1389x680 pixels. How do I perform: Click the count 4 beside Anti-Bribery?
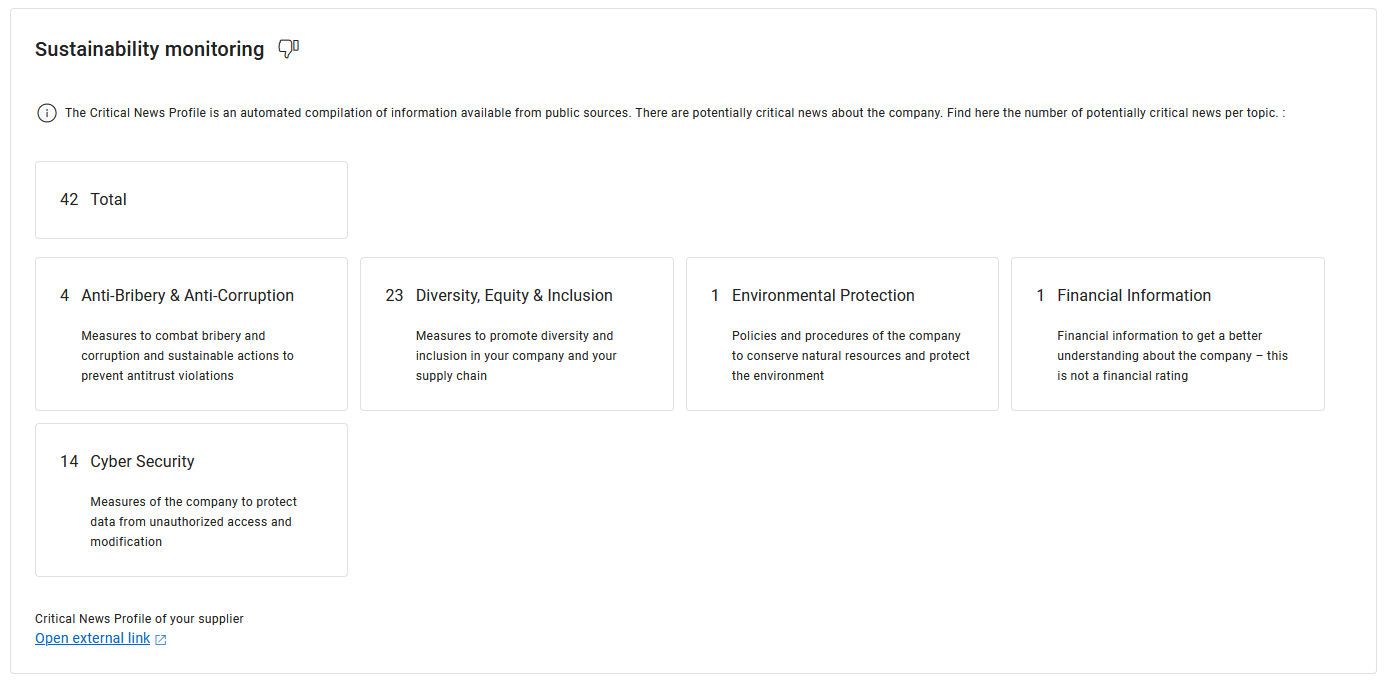pyautogui.click(x=65, y=296)
